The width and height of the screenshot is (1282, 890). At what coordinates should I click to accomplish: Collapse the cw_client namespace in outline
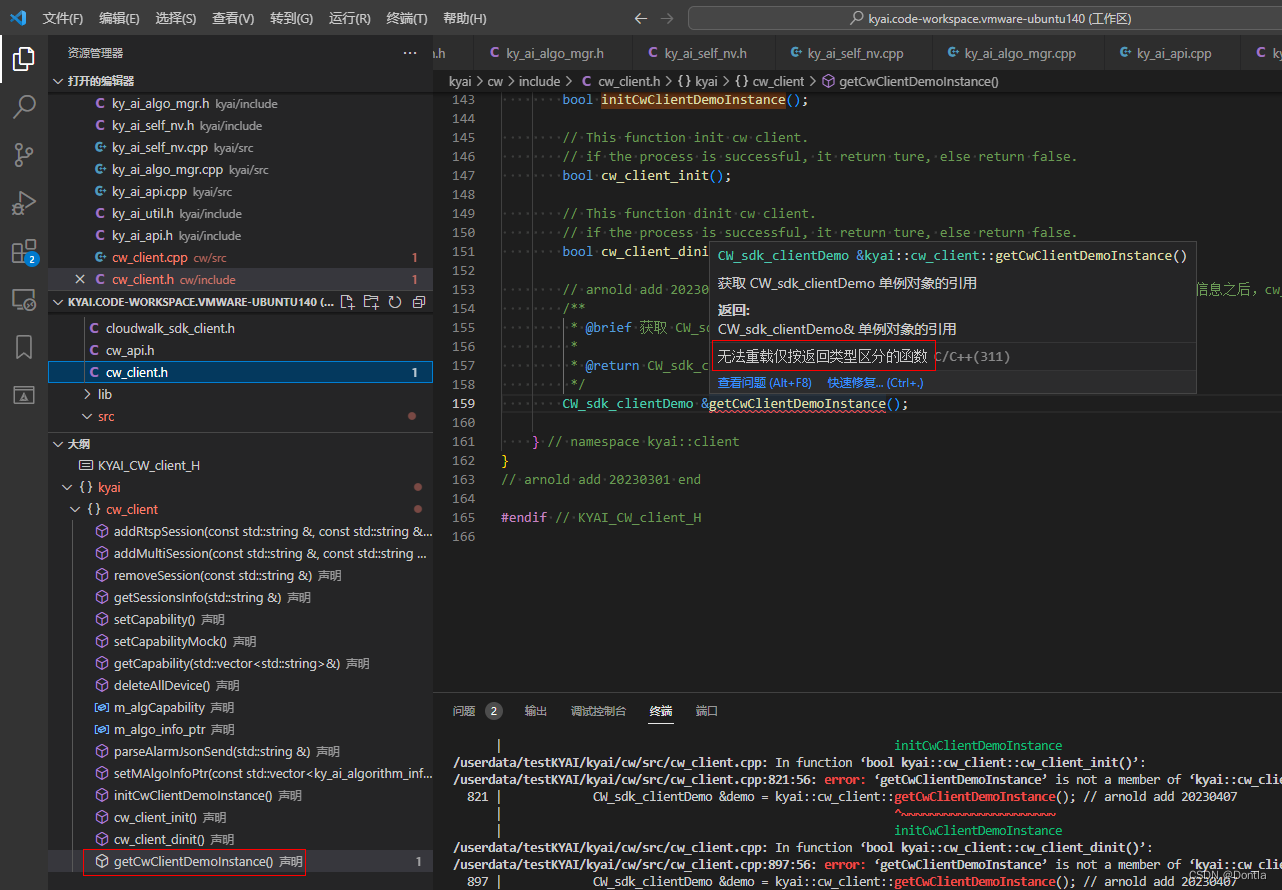pos(76,510)
